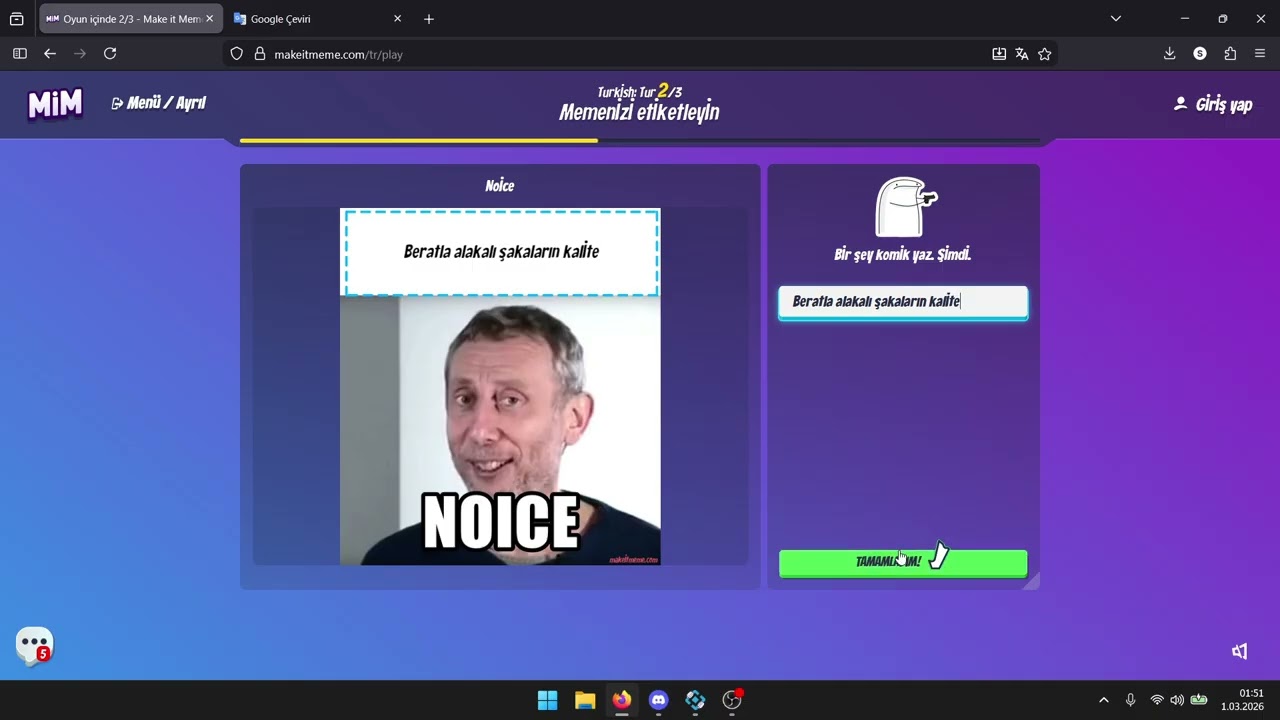The image size is (1280, 720).
Task: Open the system volume tray icon
Action: pos(1177,700)
